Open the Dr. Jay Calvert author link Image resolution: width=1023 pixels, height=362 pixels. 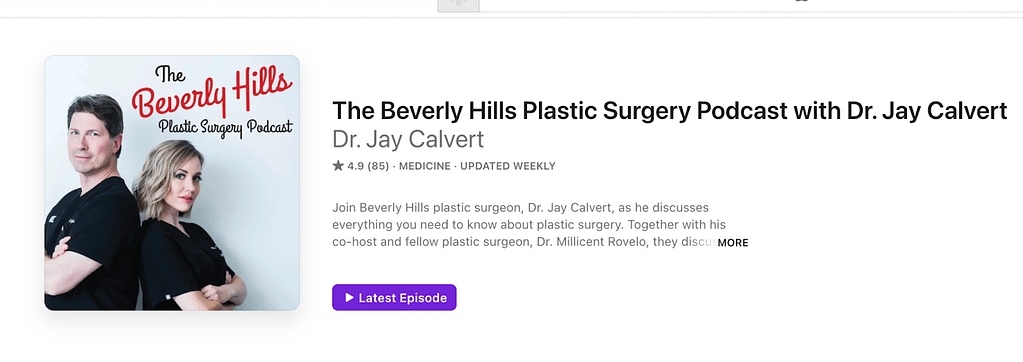click(408, 140)
